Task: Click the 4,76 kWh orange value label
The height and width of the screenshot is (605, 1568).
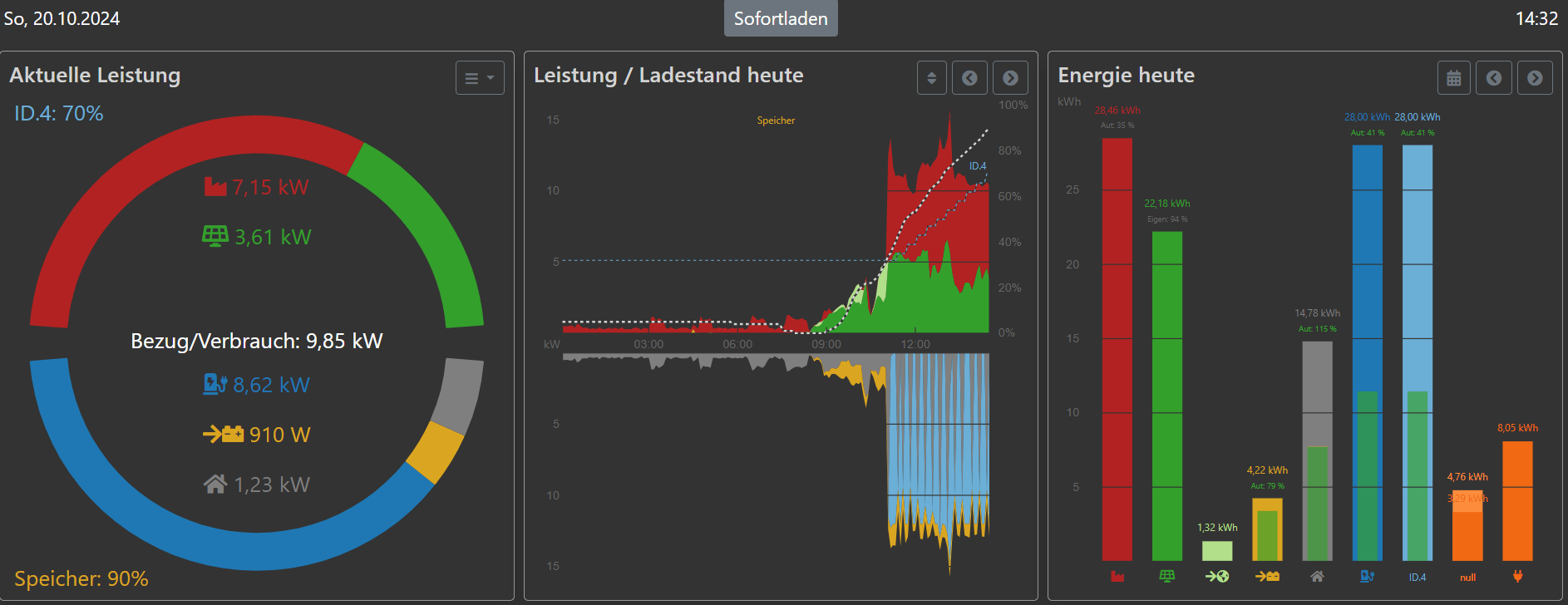Action: [x=1467, y=477]
